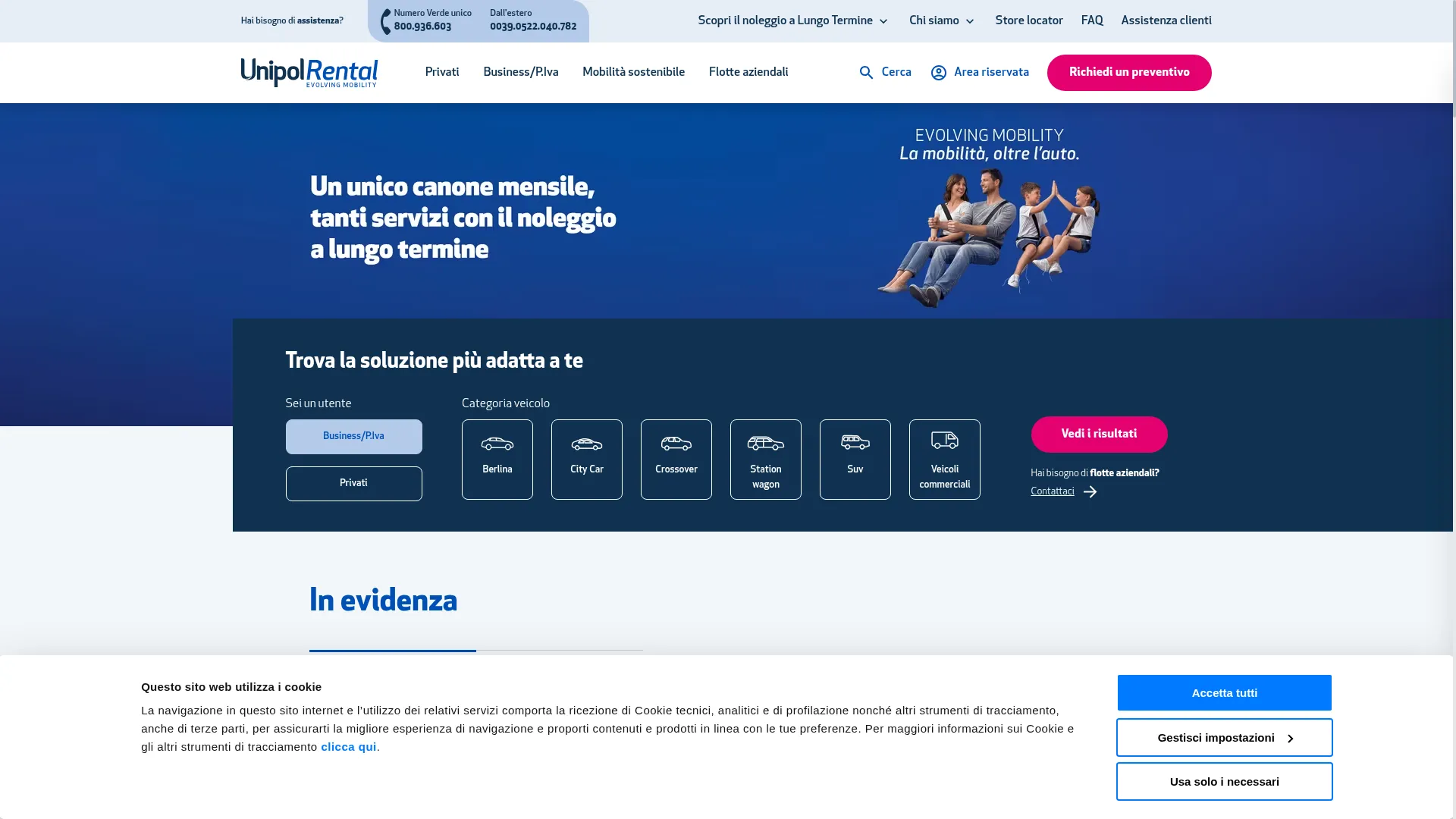Click the first In evidenza tab indicator
Image resolution: width=1456 pixels, height=819 pixels.
[393, 651]
